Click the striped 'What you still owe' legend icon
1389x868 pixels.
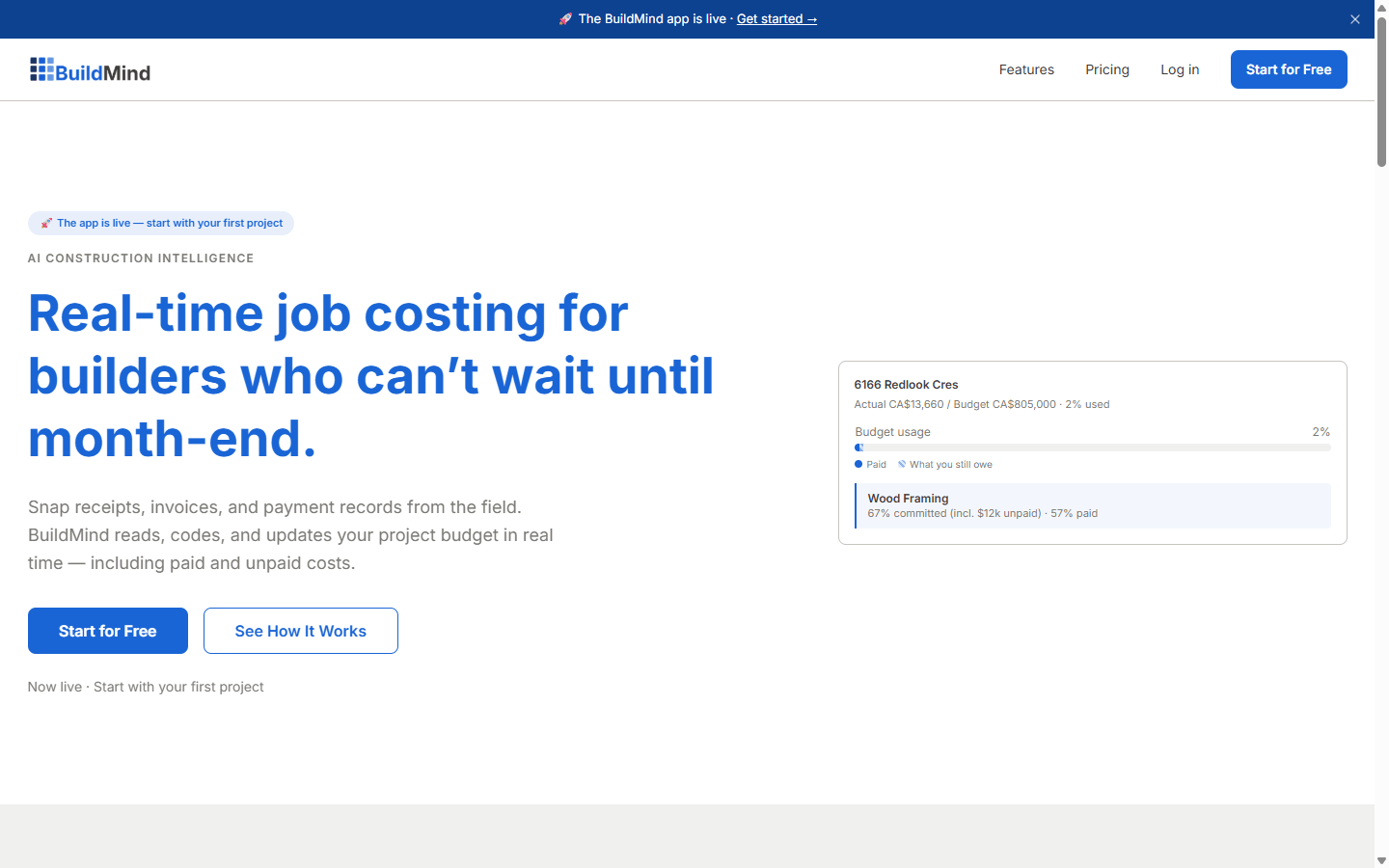click(x=902, y=465)
